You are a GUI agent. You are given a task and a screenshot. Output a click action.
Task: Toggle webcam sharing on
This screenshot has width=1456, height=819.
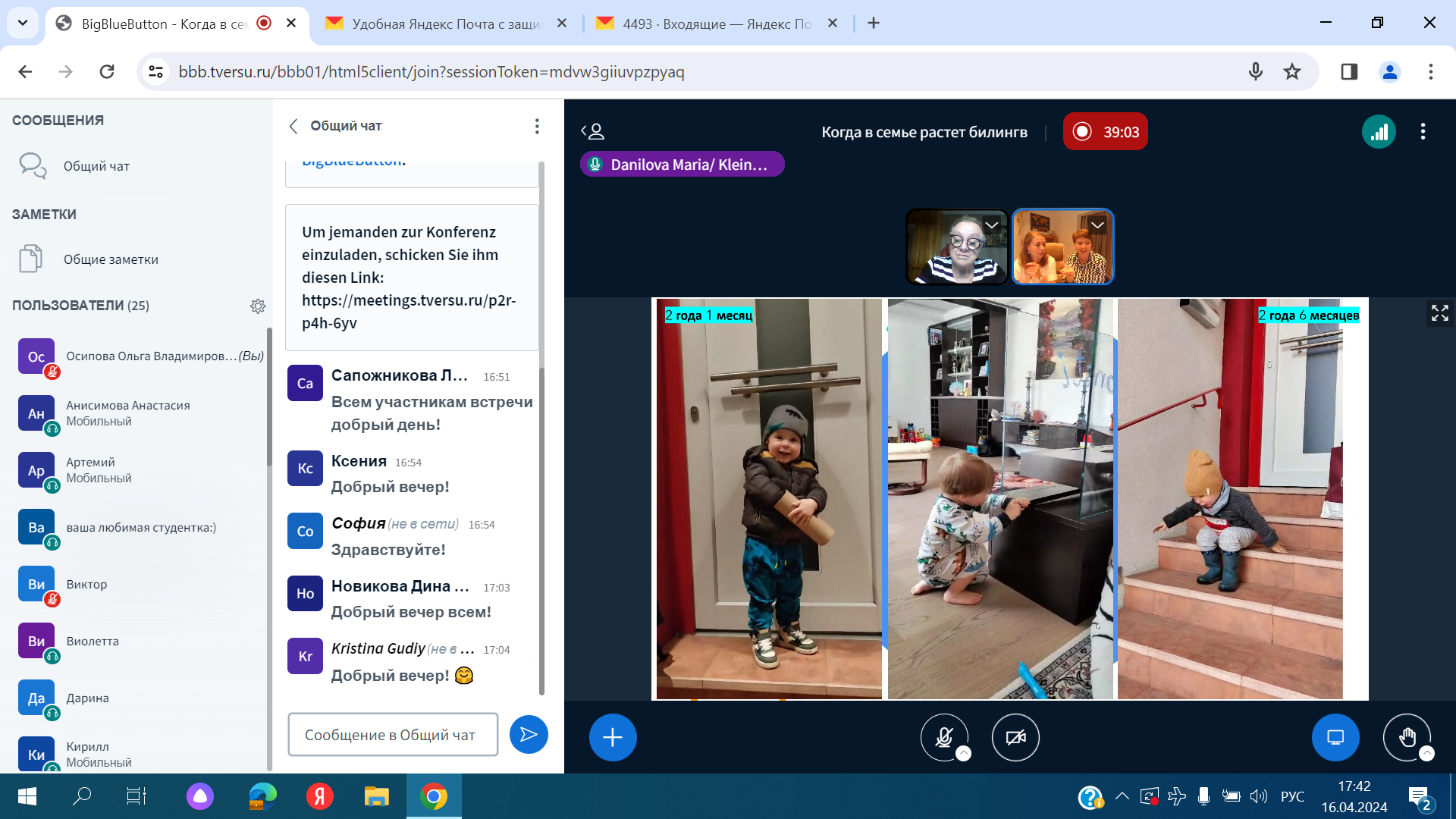[1015, 737]
